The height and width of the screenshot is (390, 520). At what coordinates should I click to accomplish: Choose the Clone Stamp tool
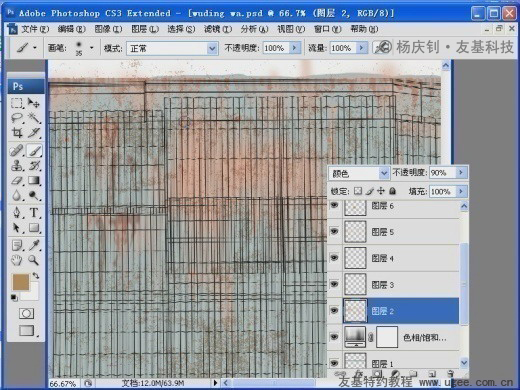click(17, 165)
